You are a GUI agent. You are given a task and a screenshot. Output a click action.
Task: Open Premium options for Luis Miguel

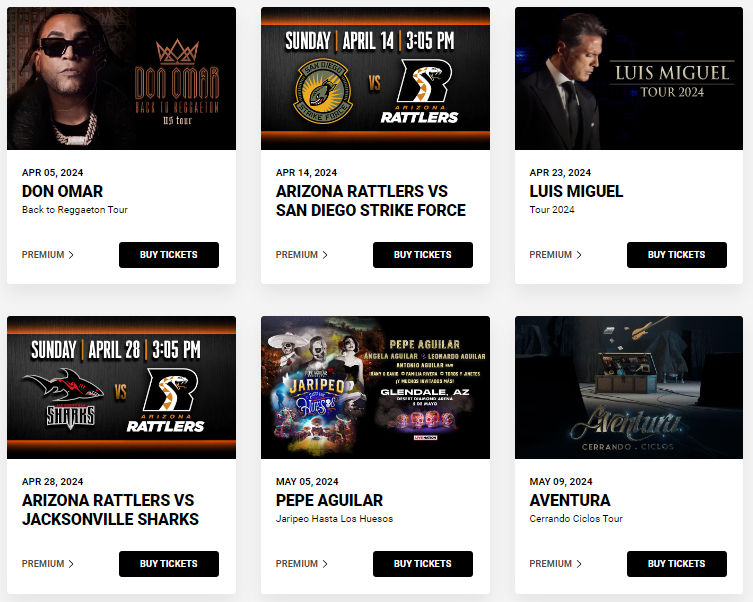(555, 255)
